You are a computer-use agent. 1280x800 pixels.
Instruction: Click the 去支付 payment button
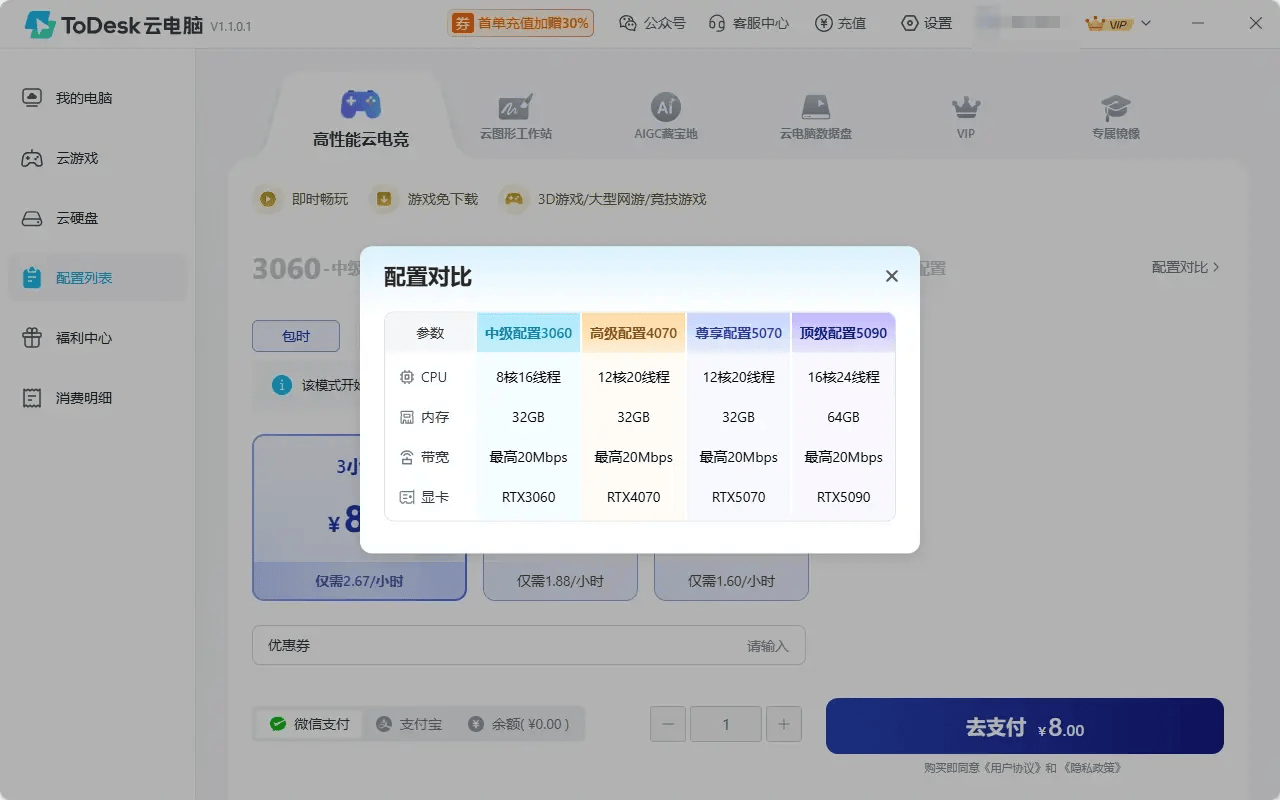tap(1024, 726)
